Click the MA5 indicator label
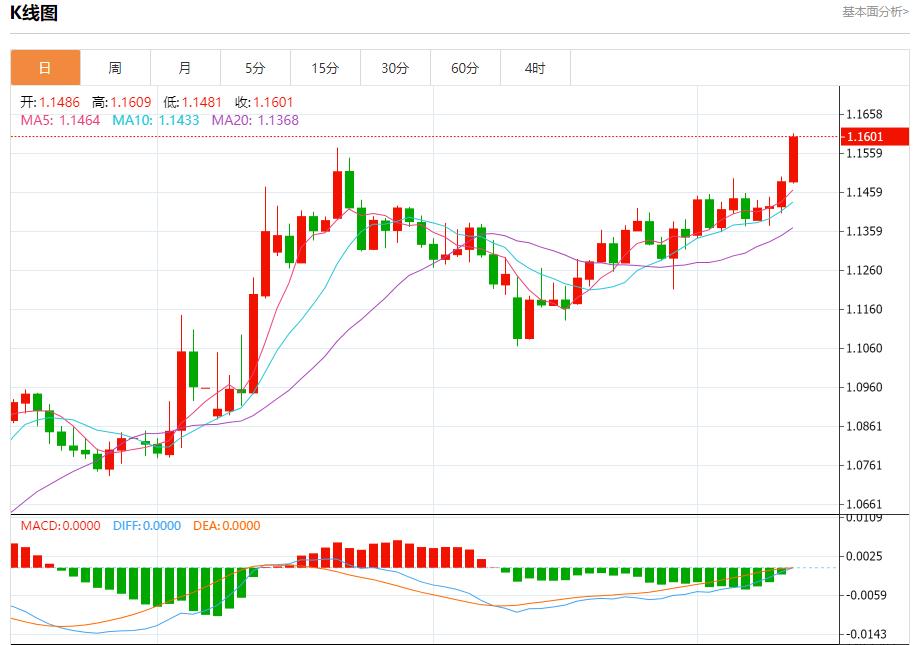Image resolution: width=913 pixels, height=645 pixels. (60, 120)
